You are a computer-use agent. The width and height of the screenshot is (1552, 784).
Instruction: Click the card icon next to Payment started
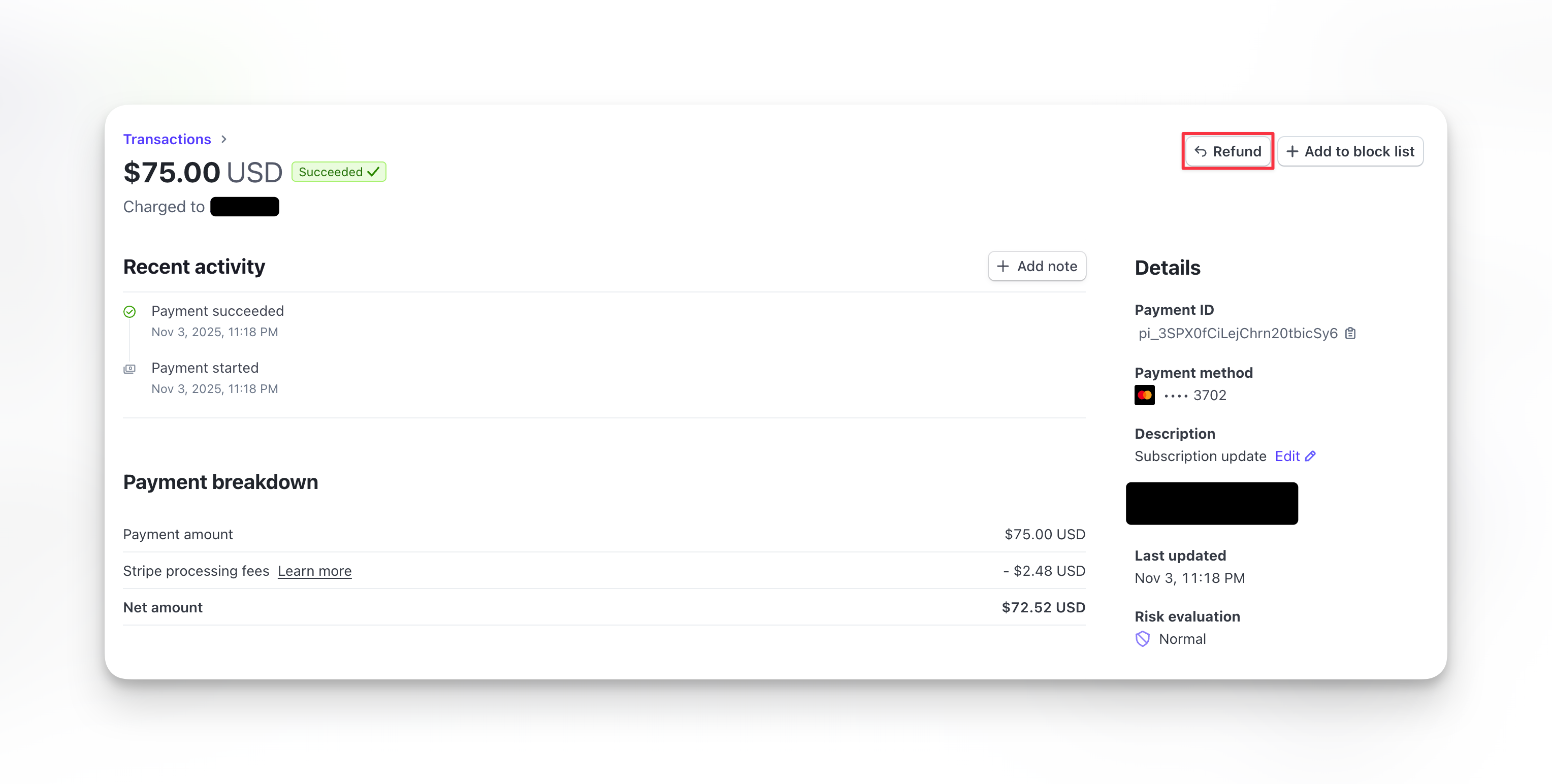130,368
